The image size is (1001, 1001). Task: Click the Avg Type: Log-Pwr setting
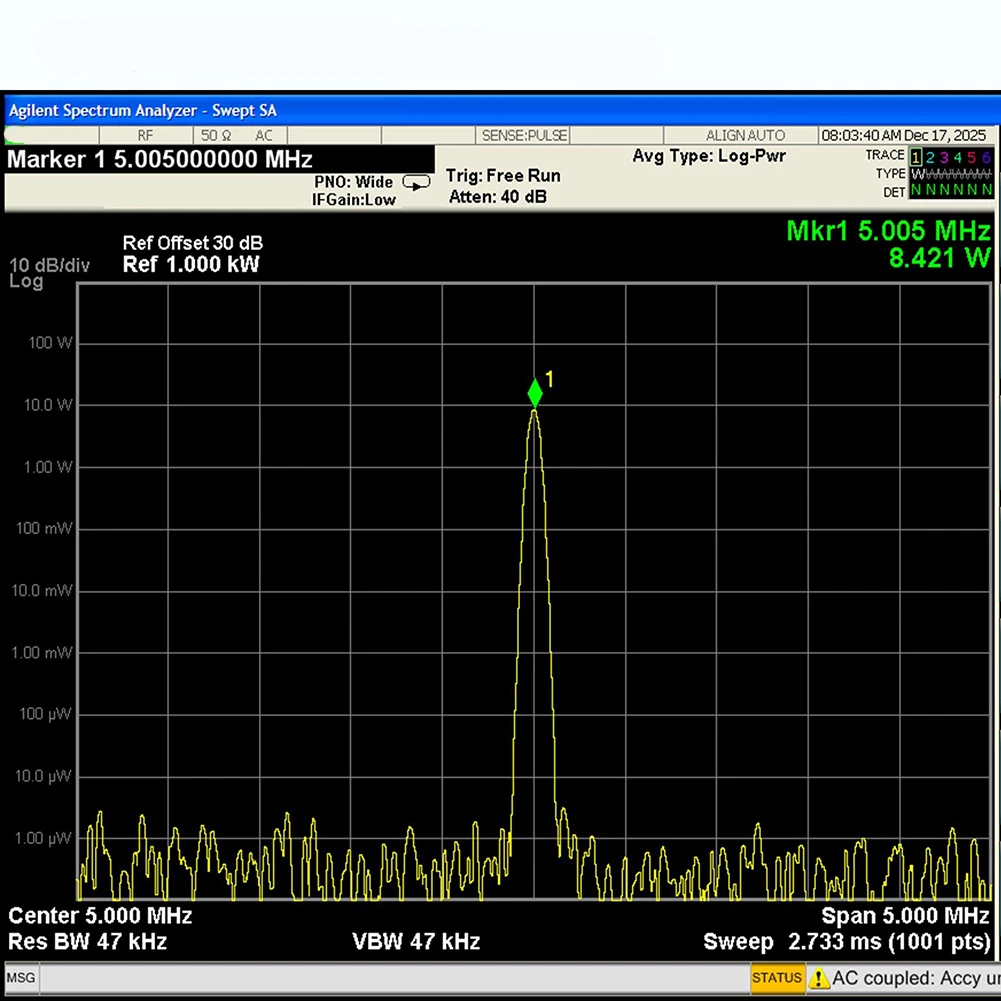click(709, 156)
